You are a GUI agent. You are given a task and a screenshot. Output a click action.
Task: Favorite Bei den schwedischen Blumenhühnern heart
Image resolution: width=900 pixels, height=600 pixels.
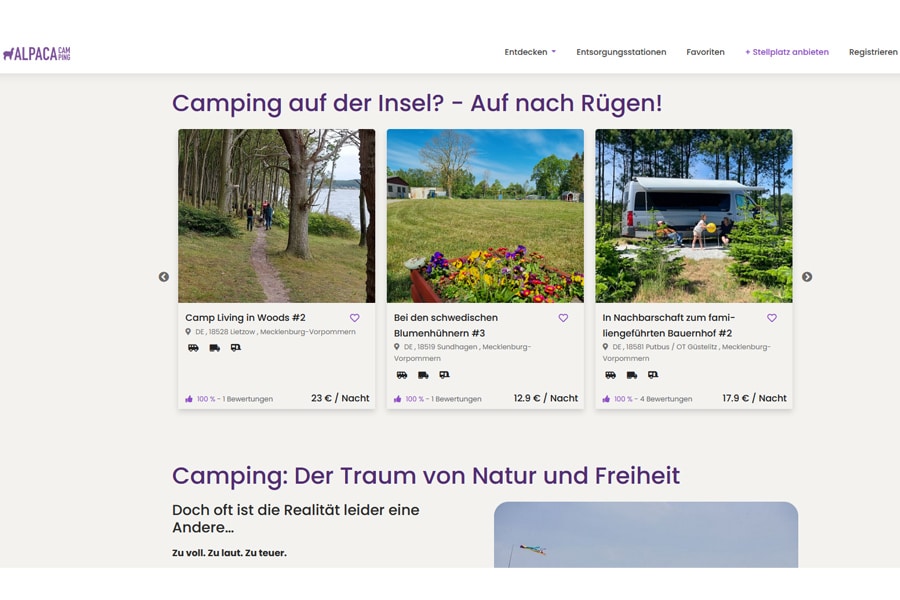click(x=563, y=318)
